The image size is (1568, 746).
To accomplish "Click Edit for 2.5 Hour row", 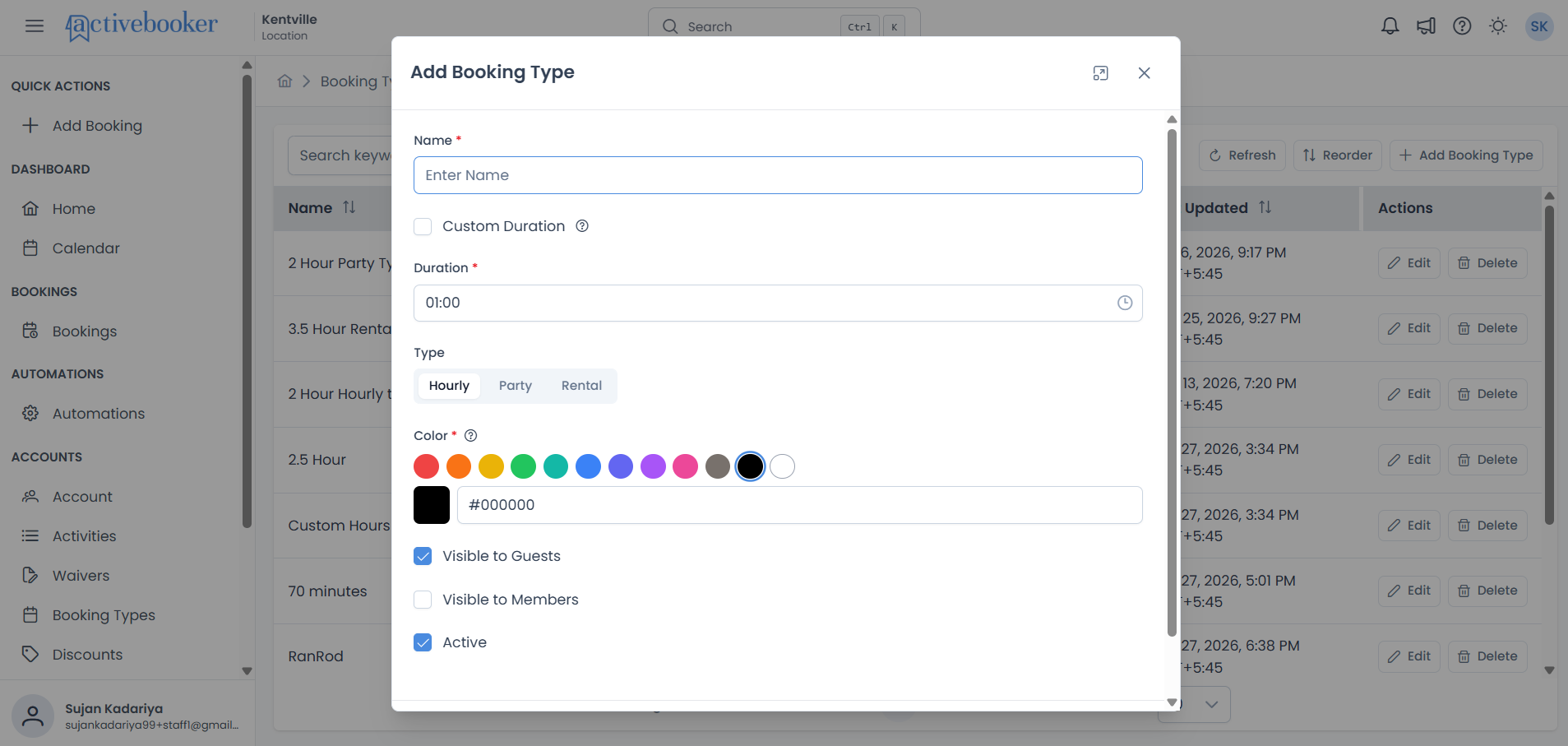I will click(1409, 460).
